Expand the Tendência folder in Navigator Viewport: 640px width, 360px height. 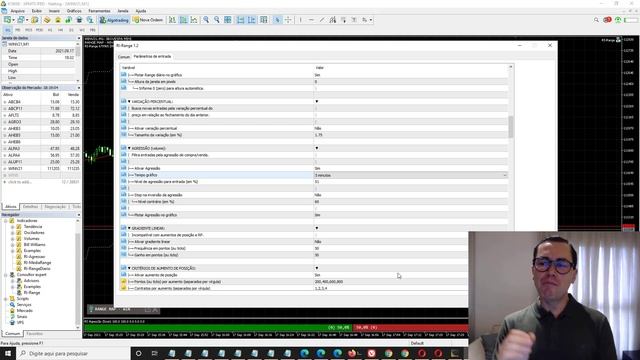pos(12,227)
